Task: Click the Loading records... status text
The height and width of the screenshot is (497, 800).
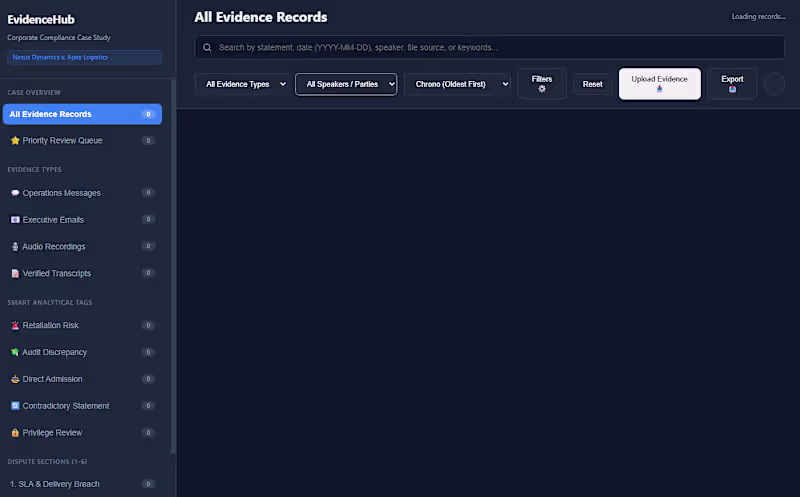Action: pos(758,16)
